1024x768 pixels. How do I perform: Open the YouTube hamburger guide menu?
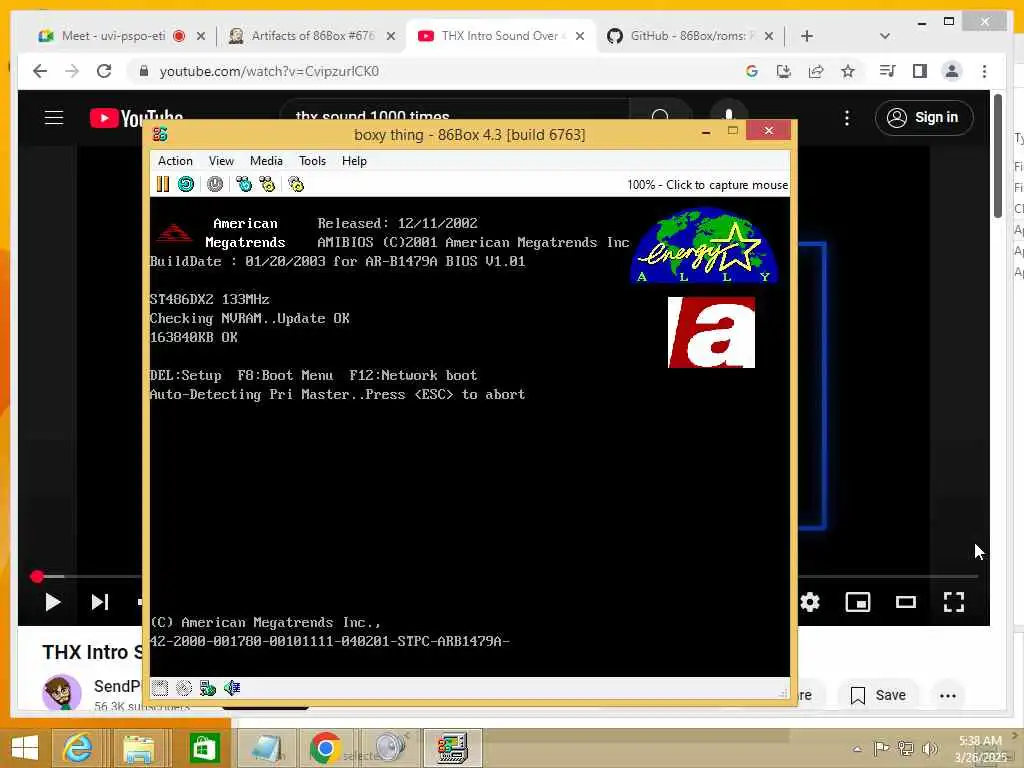(x=54, y=118)
